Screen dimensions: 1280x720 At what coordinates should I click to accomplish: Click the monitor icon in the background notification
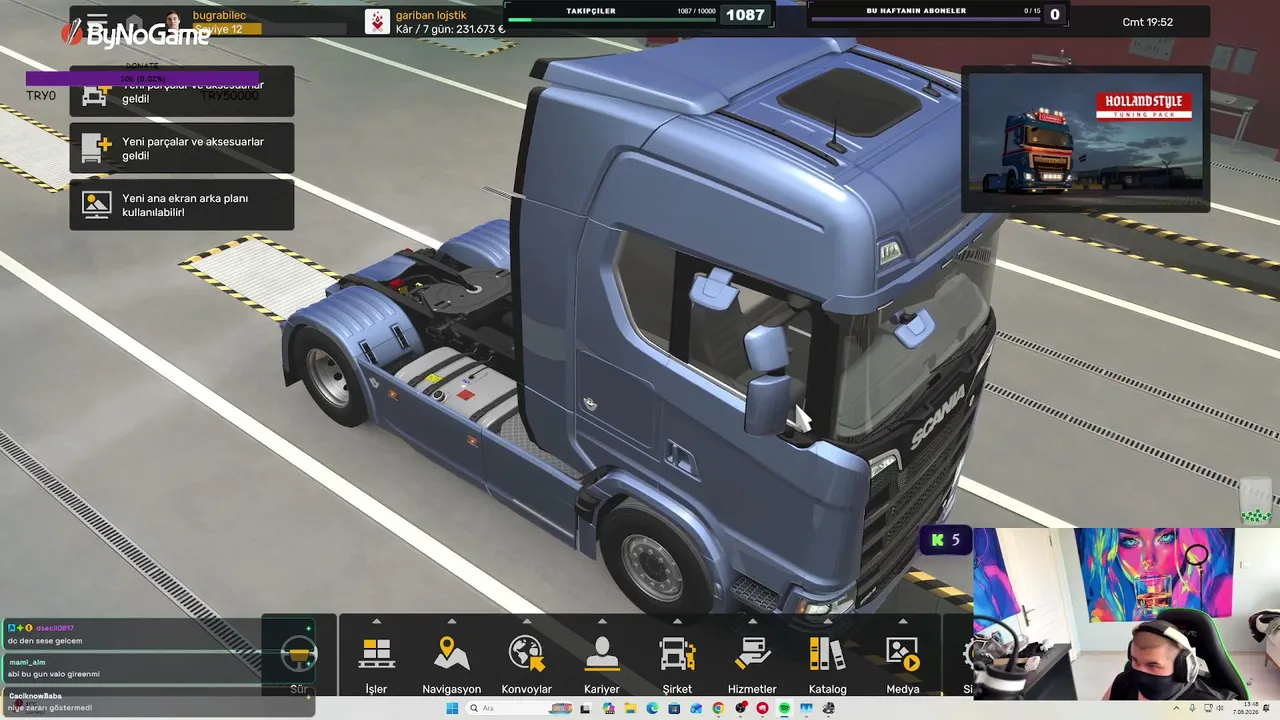click(x=96, y=205)
